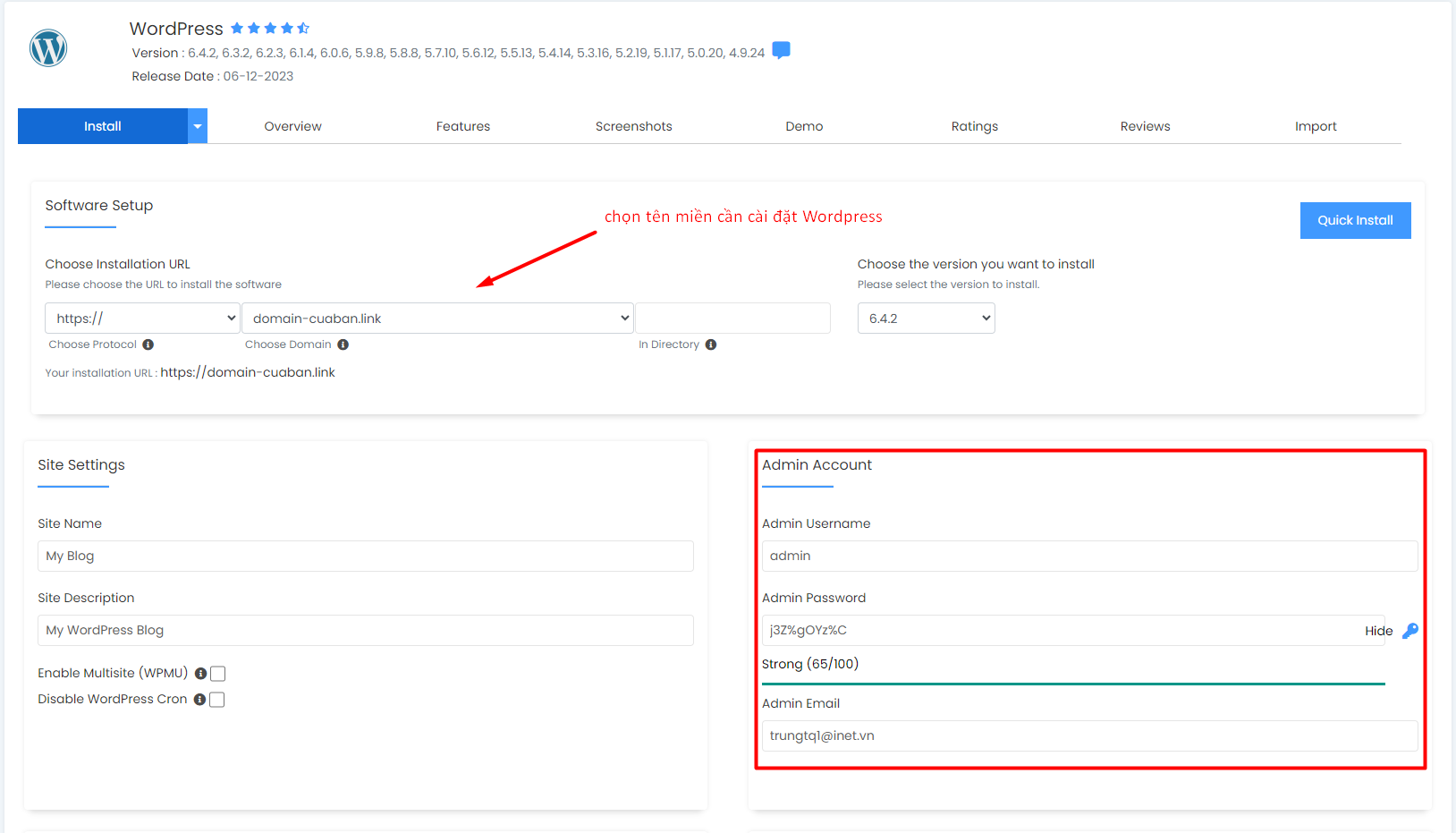
Task: Tick the Disable WordPress Cron checkbox
Action: click(216, 700)
